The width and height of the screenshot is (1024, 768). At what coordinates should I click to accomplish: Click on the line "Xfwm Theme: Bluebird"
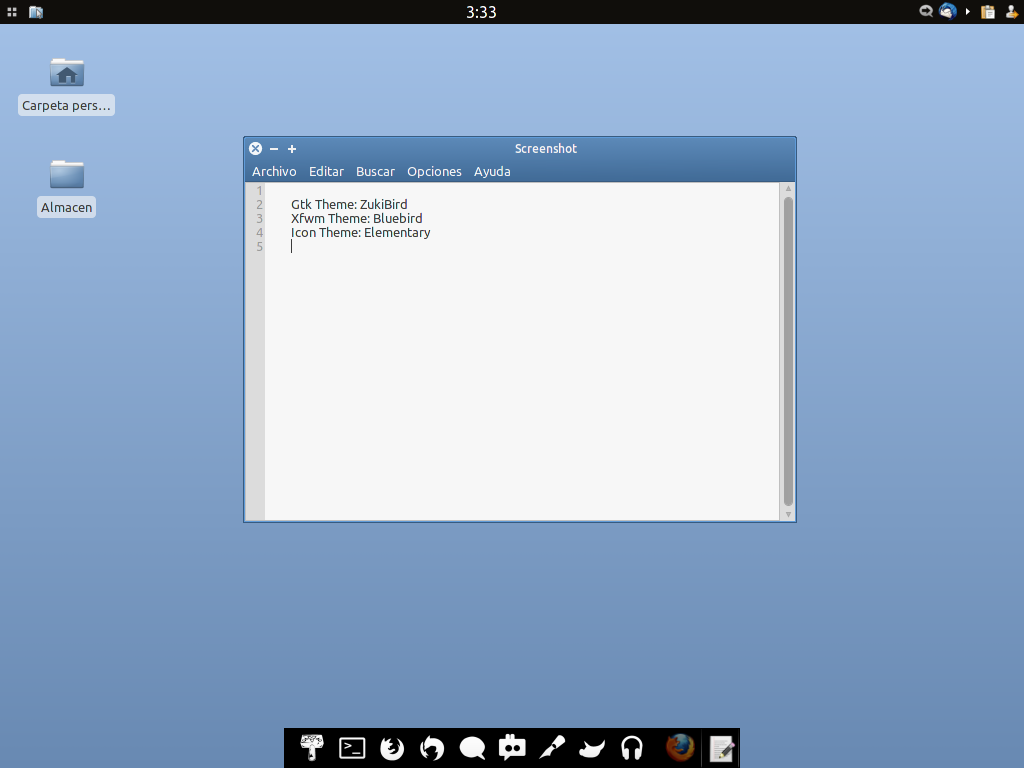coord(357,218)
